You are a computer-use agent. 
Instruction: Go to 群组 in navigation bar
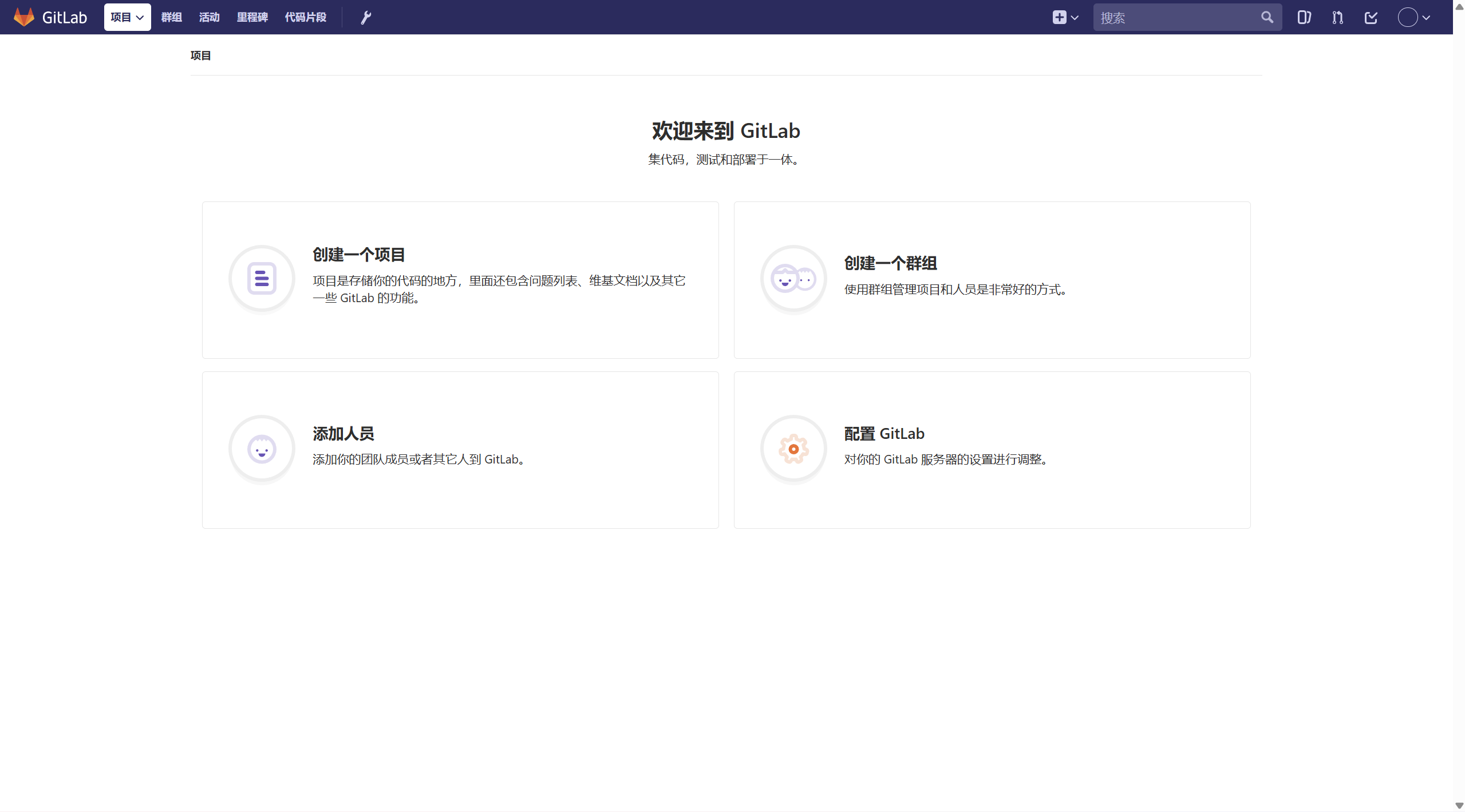pyautogui.click(x=171, y=17)
